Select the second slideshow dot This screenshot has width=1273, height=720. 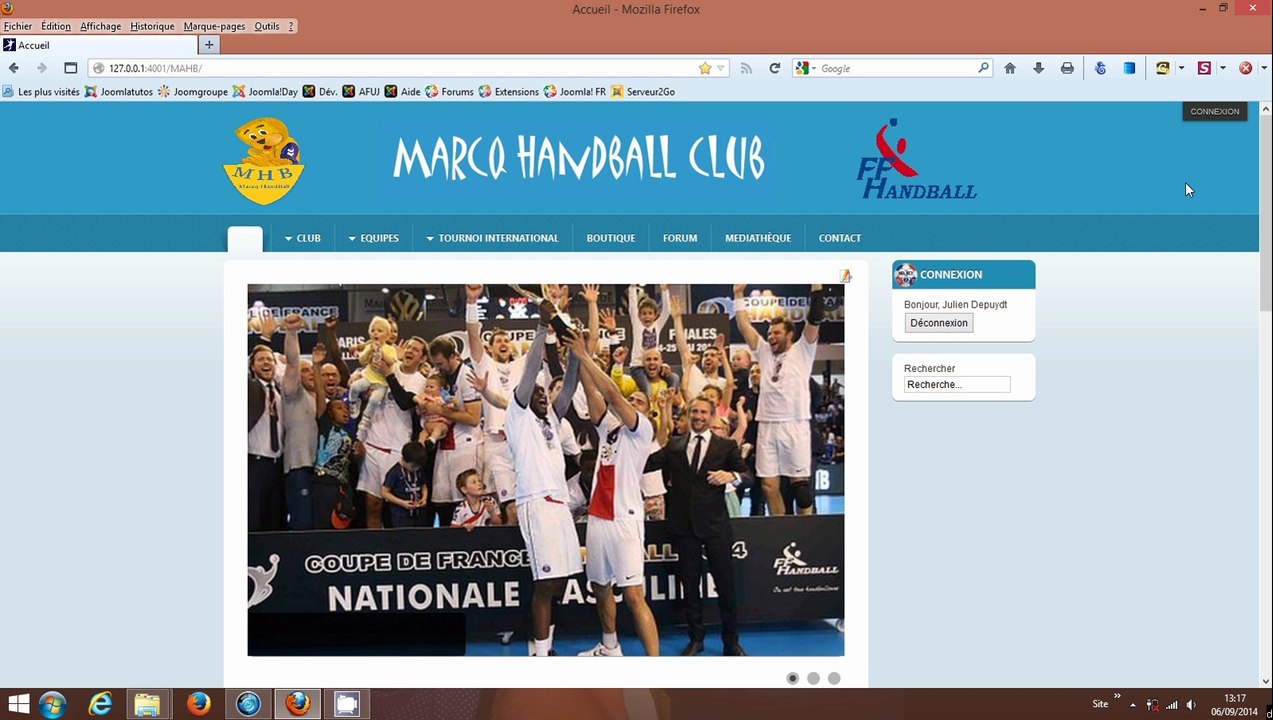[813, 678]
